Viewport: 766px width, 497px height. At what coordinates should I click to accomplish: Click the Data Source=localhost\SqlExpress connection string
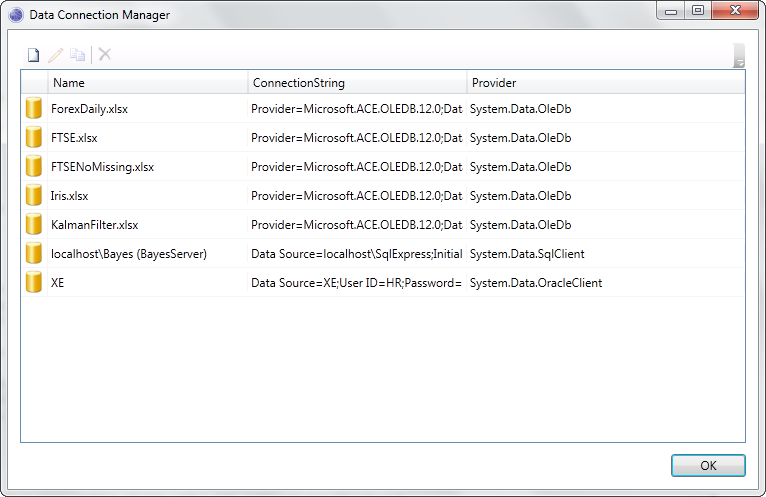click(357, 254)
